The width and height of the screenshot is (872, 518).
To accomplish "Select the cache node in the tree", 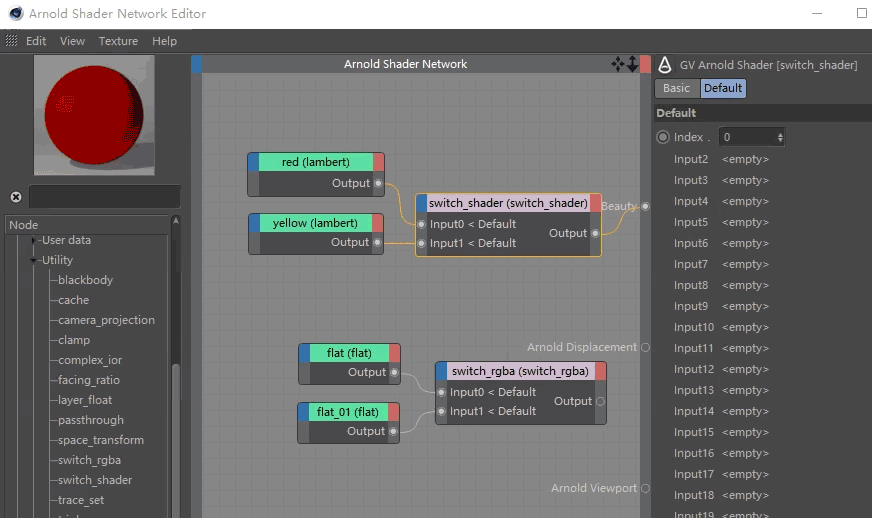I will [x=73, y=300].
